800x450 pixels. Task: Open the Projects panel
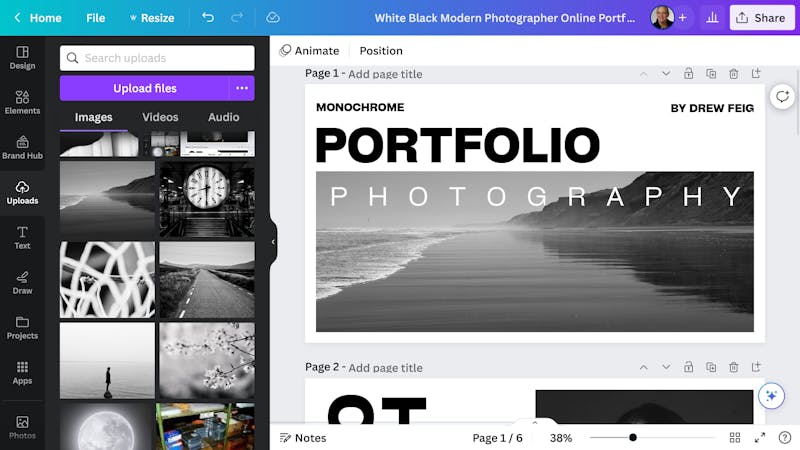(x=22, y=328)
